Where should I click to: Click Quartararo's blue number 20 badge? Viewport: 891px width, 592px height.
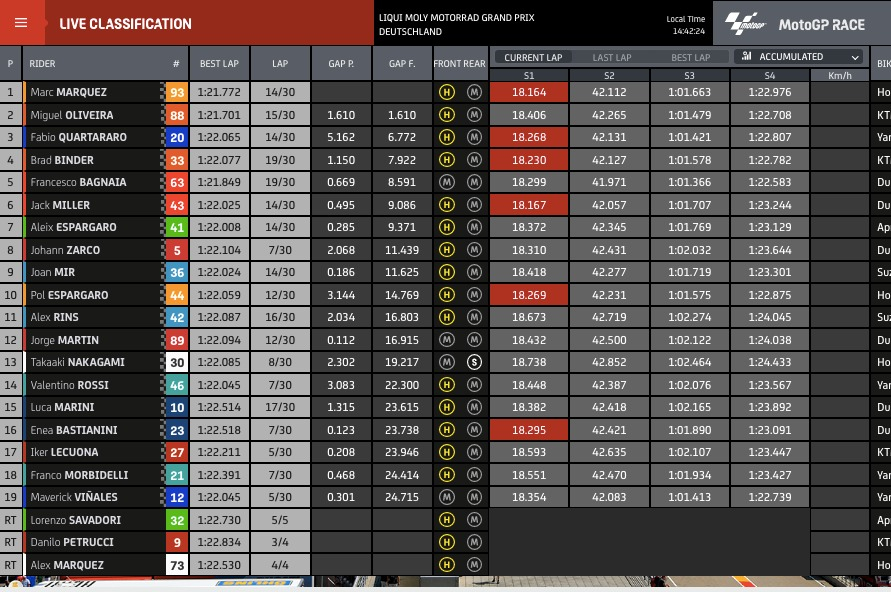click(x=176, y=137)
